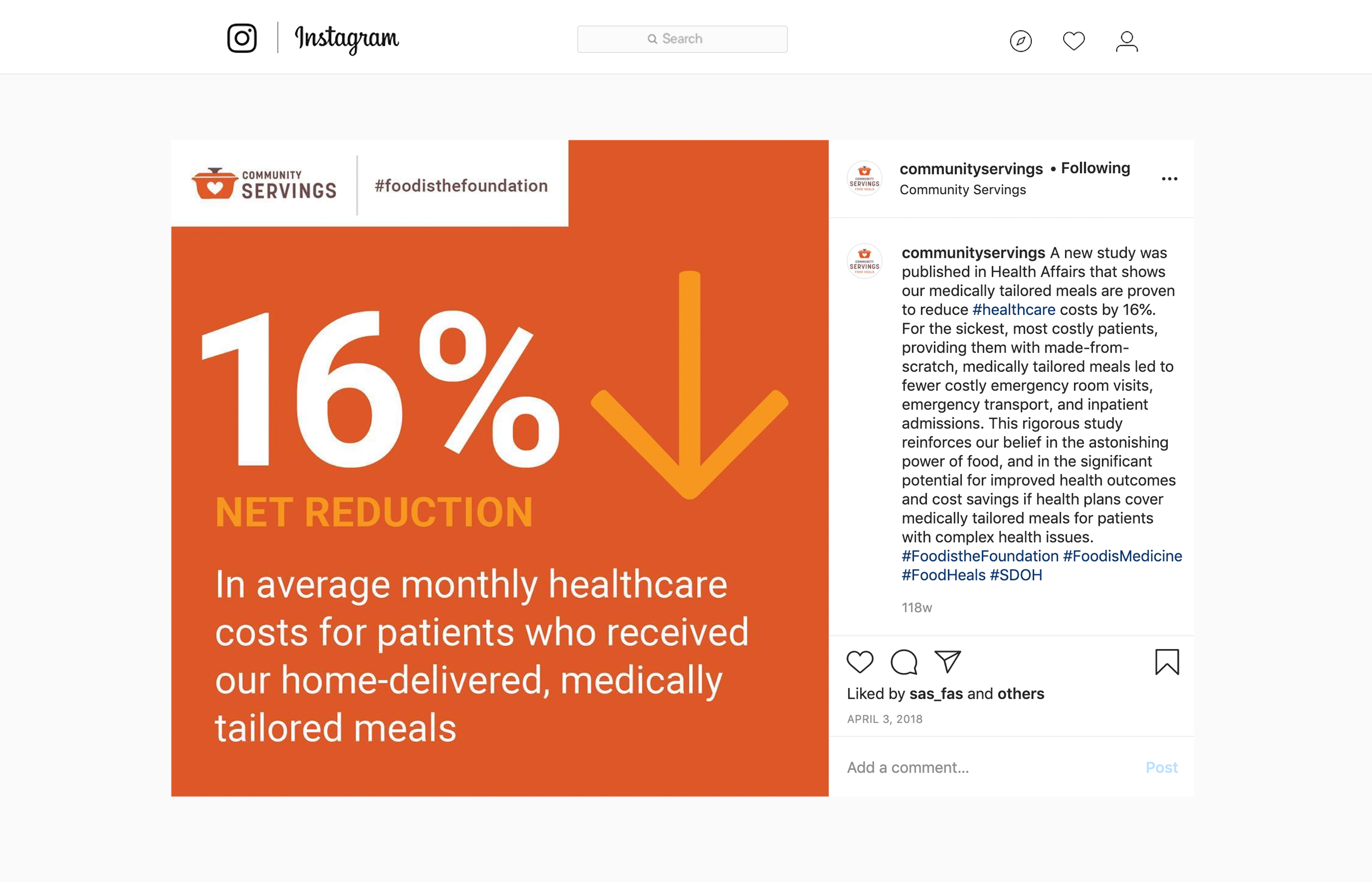Open the three-dots more options menu
The width and height of the screenshot is (1372, 882).
click(x=1169, y=179)
